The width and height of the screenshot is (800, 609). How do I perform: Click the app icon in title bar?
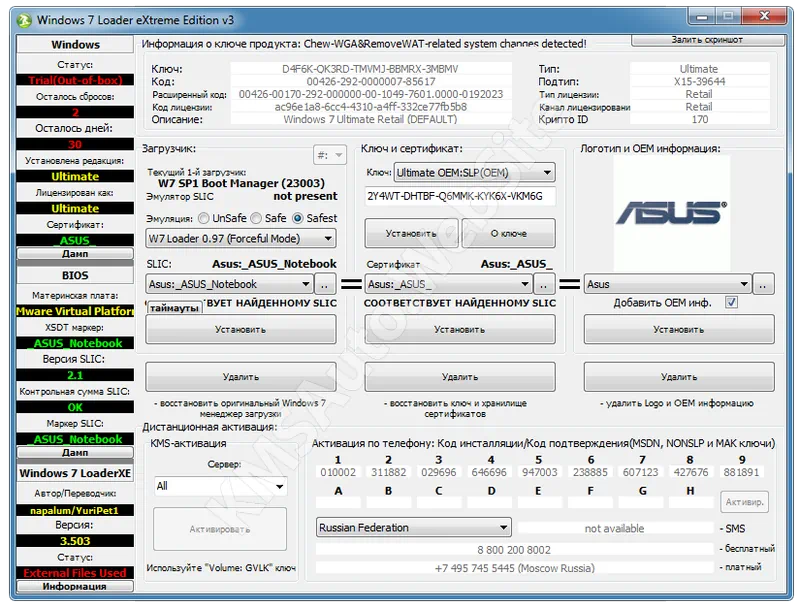tap(24, 20)
